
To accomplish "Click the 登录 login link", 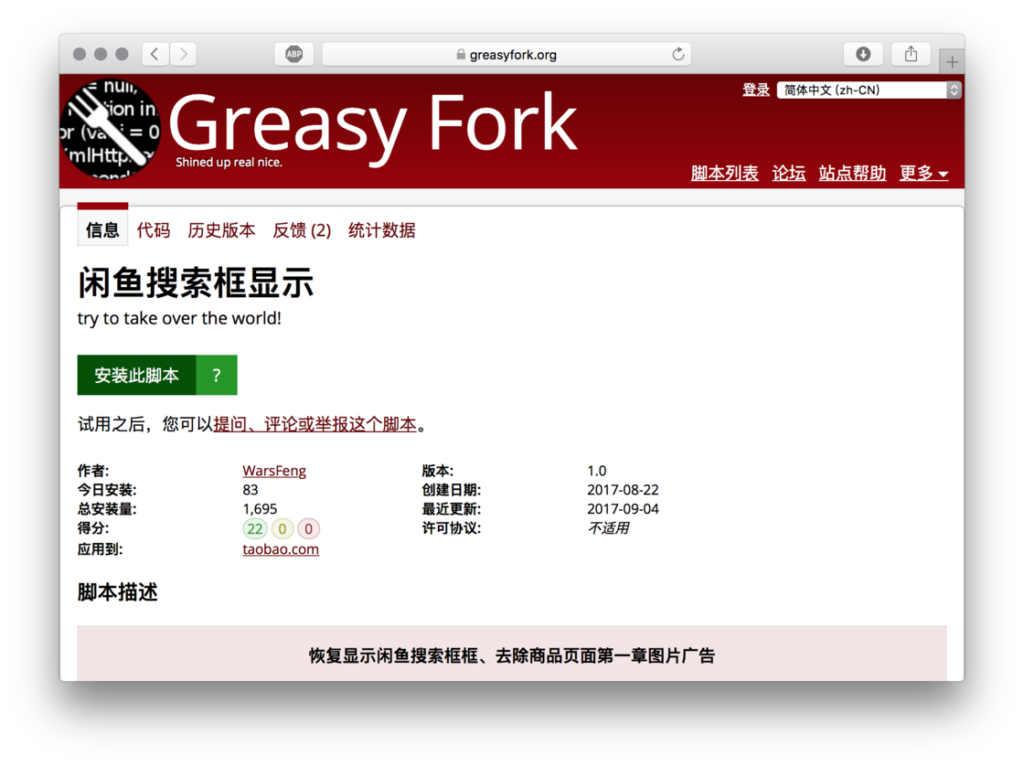I will tap(756, 90).
